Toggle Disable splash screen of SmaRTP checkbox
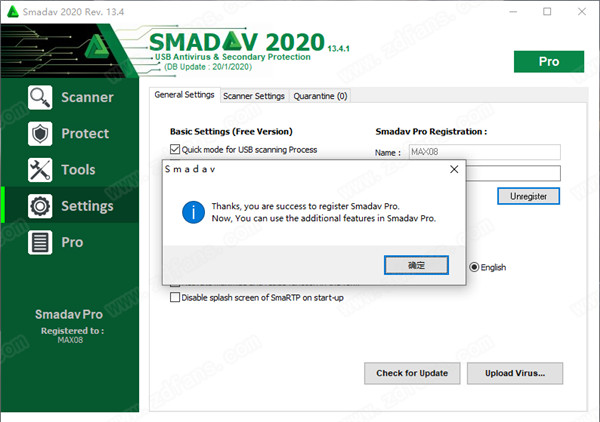The height and width of the screenshot is (422, 600). point(175,297)
